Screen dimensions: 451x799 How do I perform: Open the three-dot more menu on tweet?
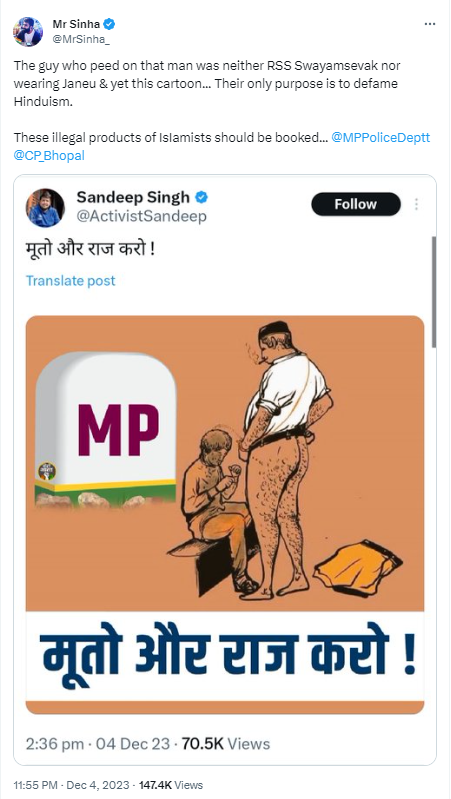pyautogui.click(x=430, y=24)
